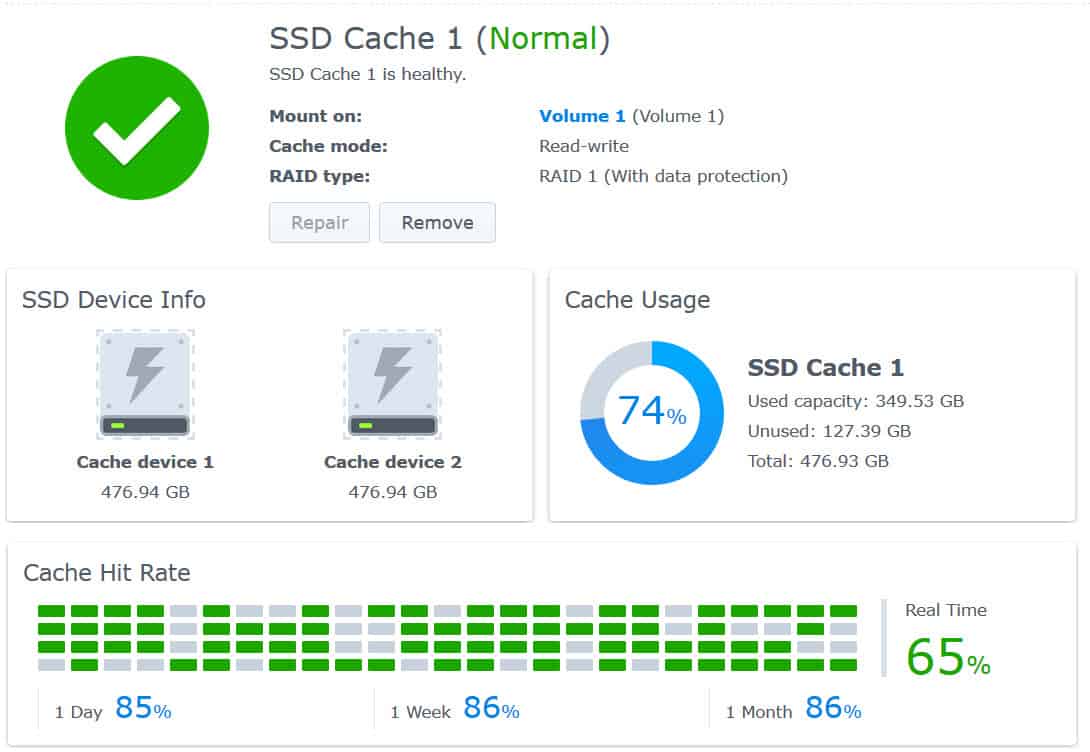Screen dimensions: 1090x752
Task: Open the Volume 1 link
Action: pos(582,116)
